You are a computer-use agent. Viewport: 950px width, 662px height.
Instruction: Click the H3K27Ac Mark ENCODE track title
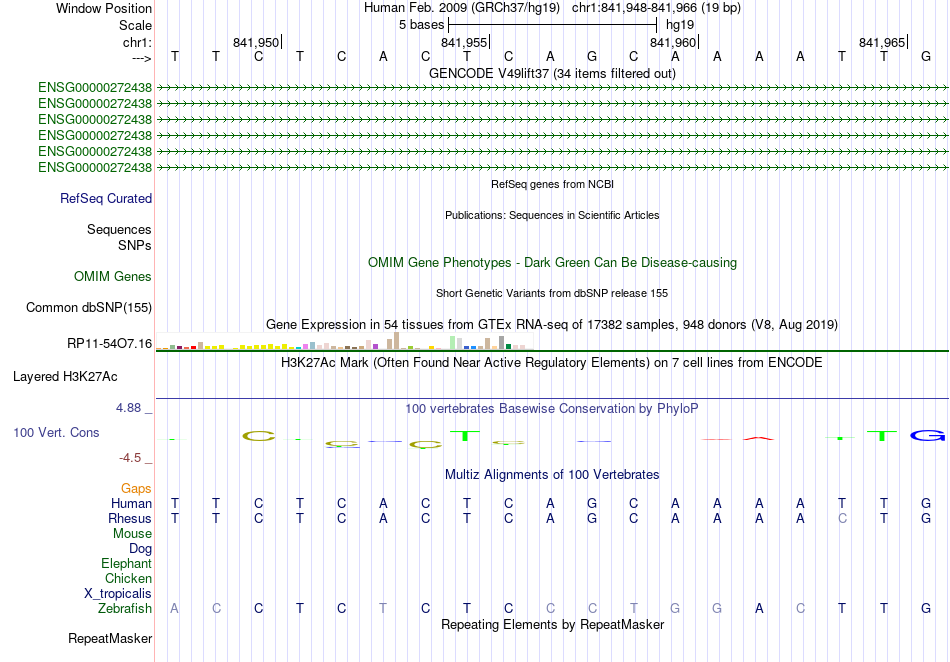click(552, 363)
